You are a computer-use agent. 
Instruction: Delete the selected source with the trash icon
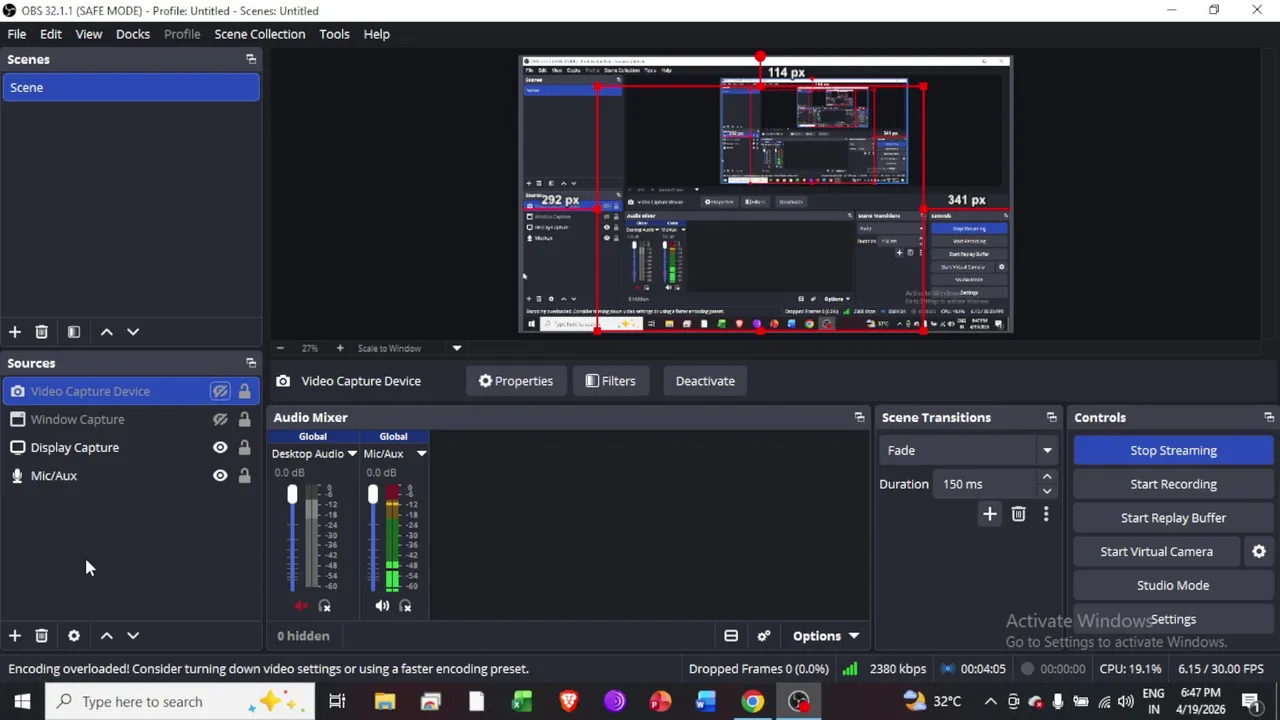(x=41, y=636)
